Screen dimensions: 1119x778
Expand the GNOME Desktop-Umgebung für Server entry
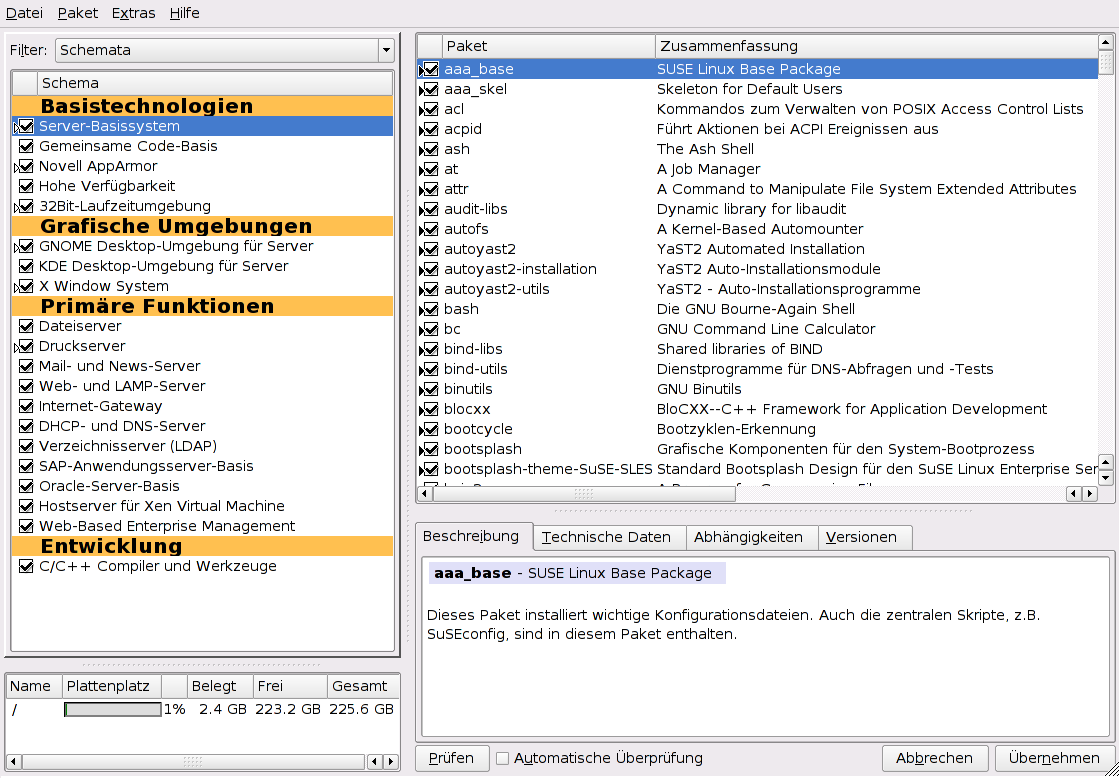pyautogui.click(x=15, y=247)
